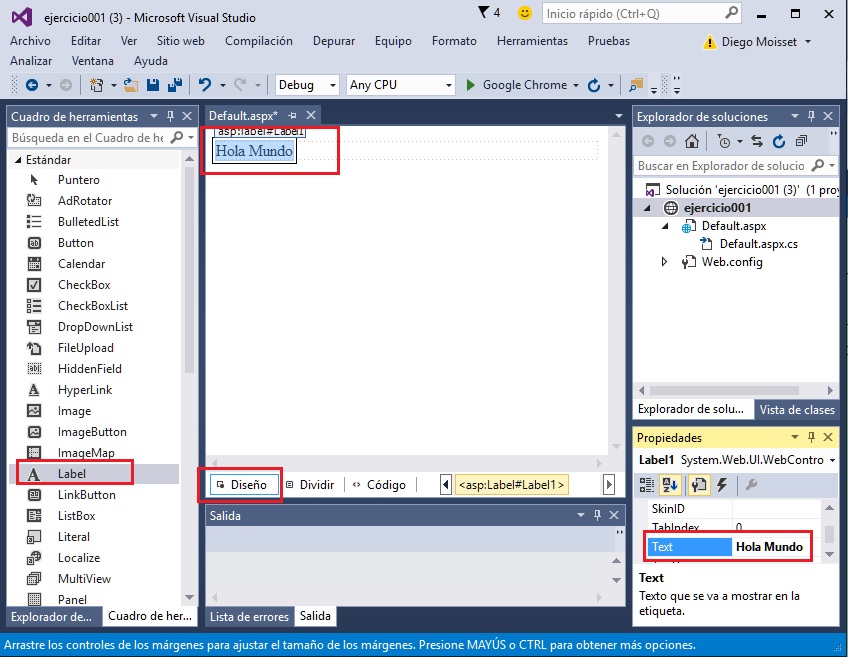Viewport: 848px width, 657px height.
Task: Click the browser refresh icon in the main toolbar
Action: 594,85
